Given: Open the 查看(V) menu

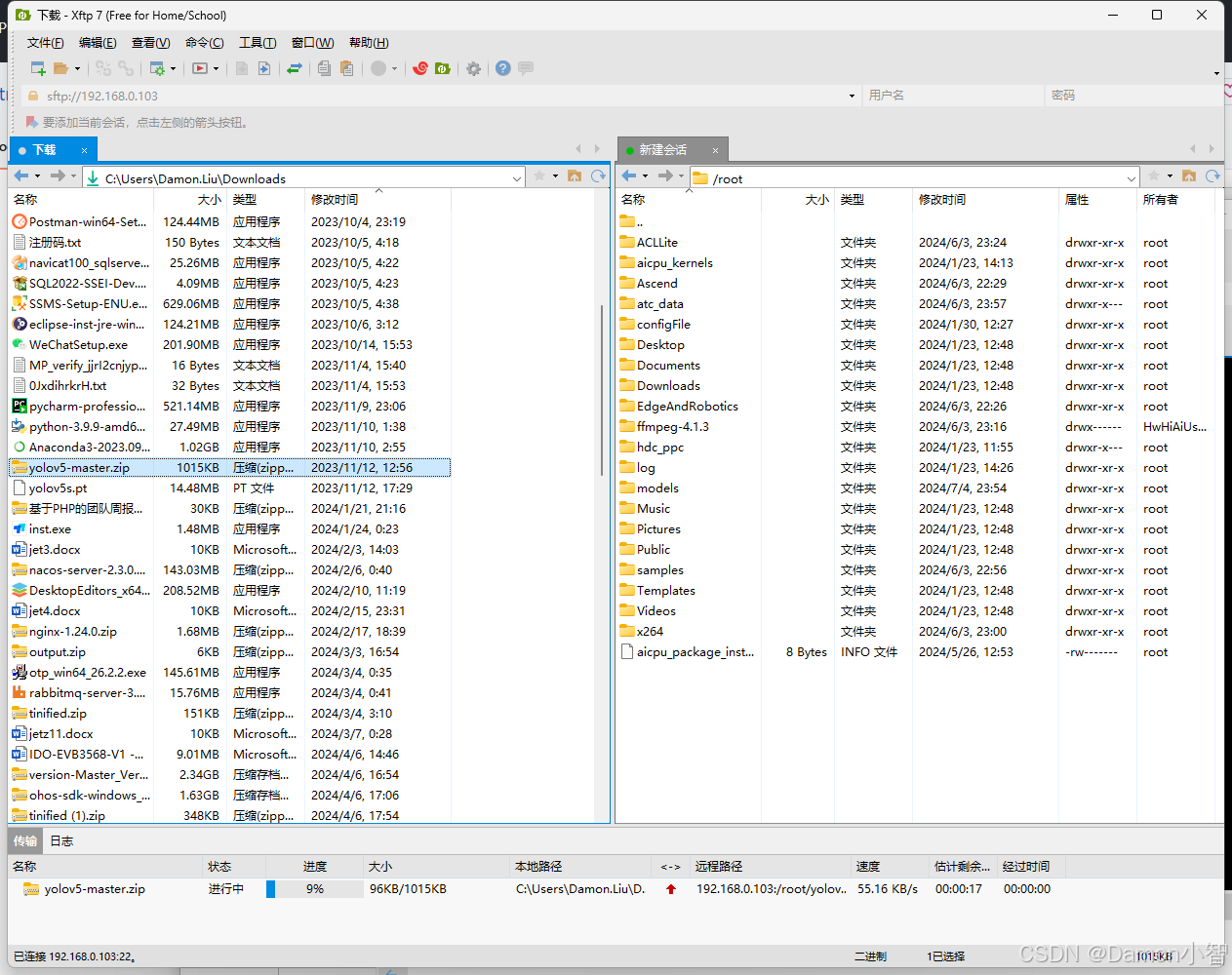Looking at the screenshot, I should tap(150, 43).
